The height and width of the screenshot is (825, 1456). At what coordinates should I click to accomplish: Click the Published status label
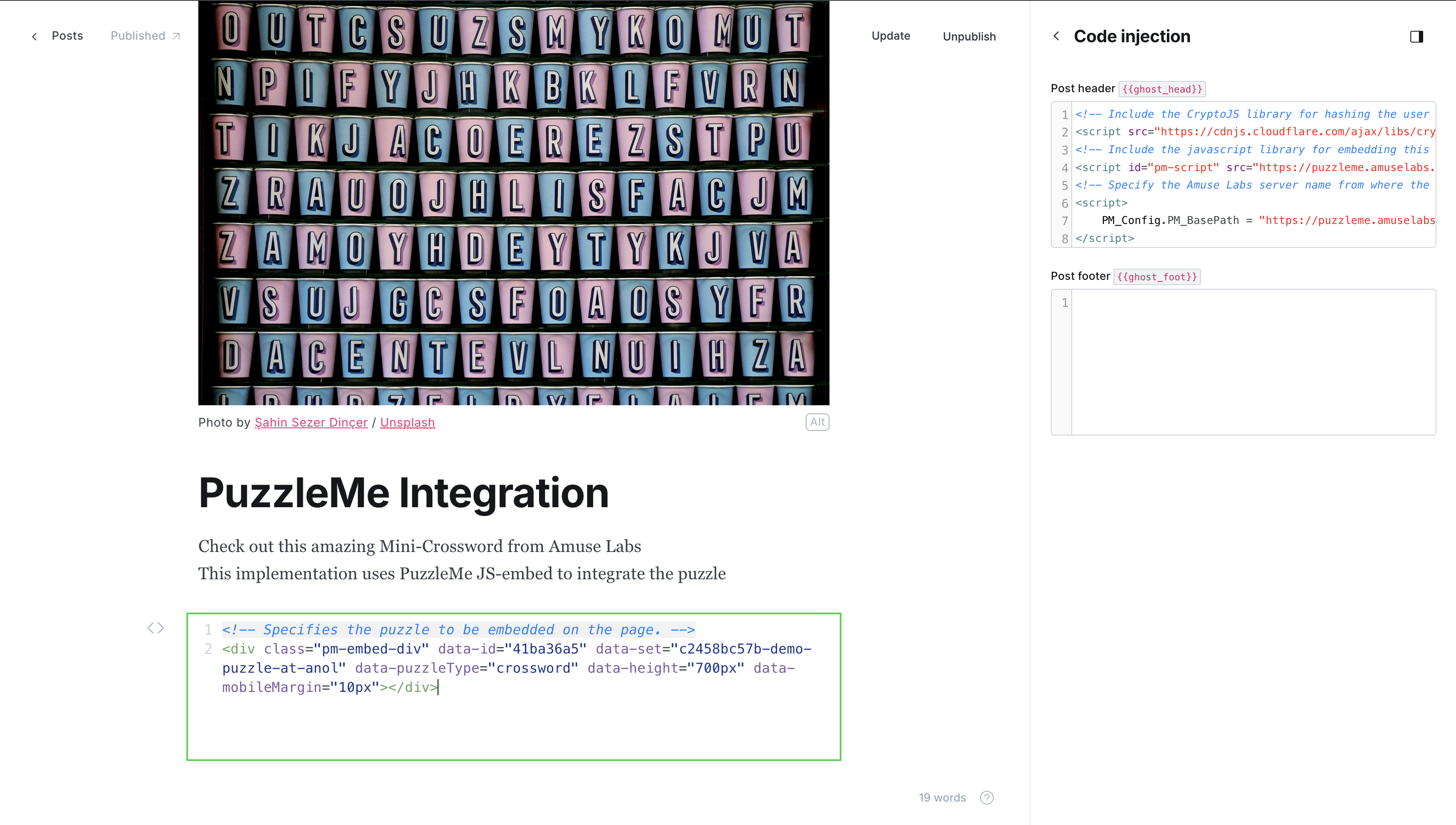tap(138, 36)
